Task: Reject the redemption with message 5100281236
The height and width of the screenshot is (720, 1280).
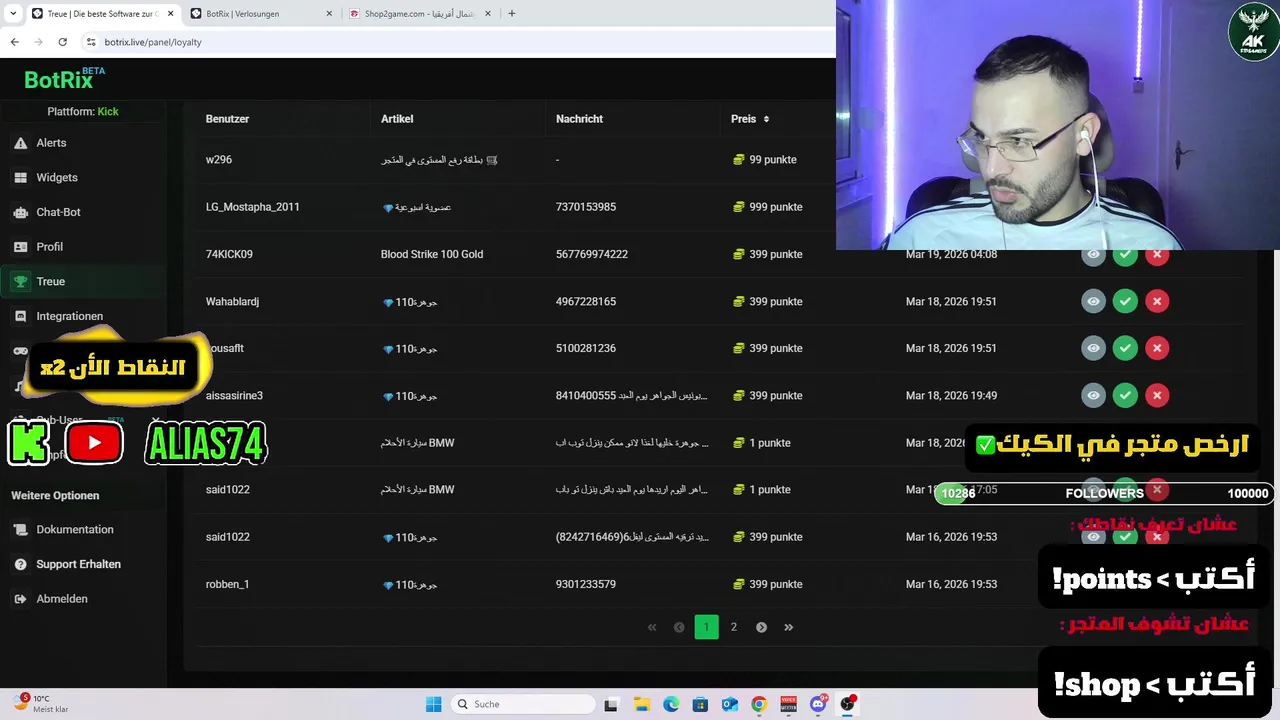Action: (1157, 348)
